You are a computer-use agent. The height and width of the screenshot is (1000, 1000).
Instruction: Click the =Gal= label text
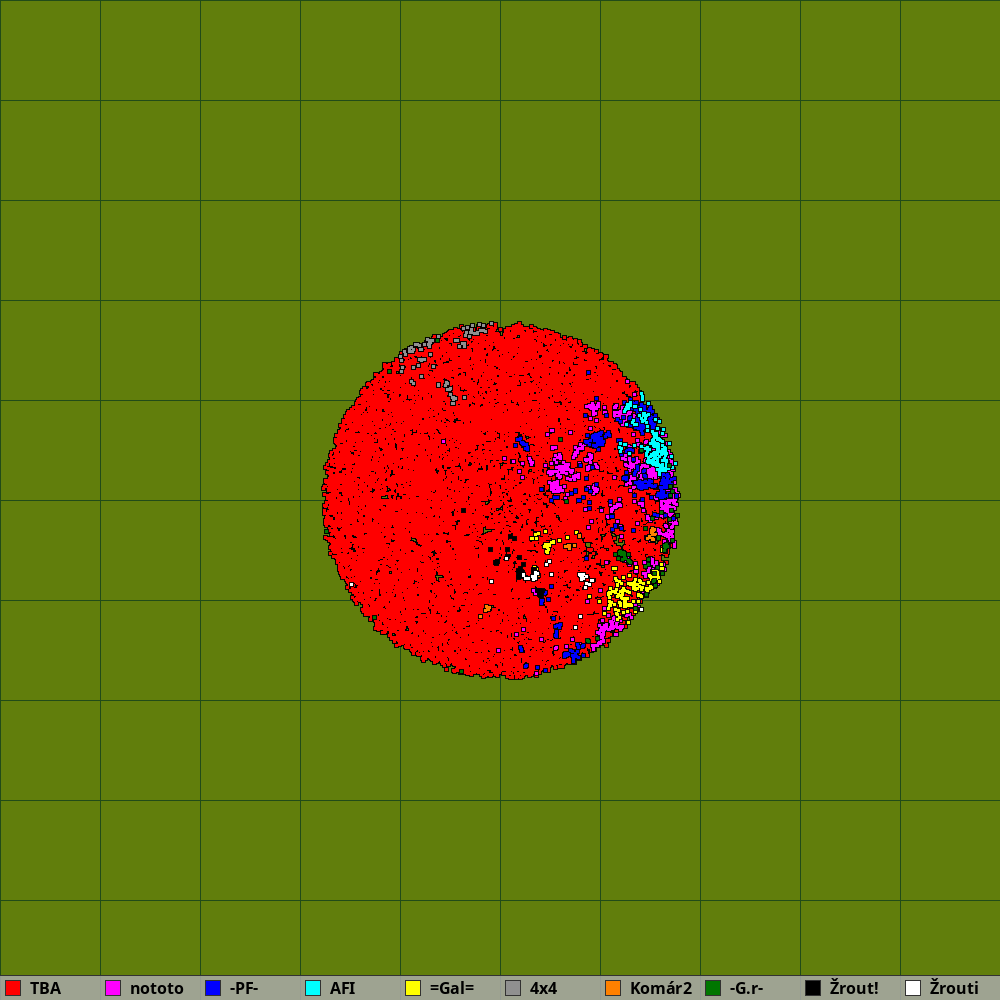tap(451, 988)
